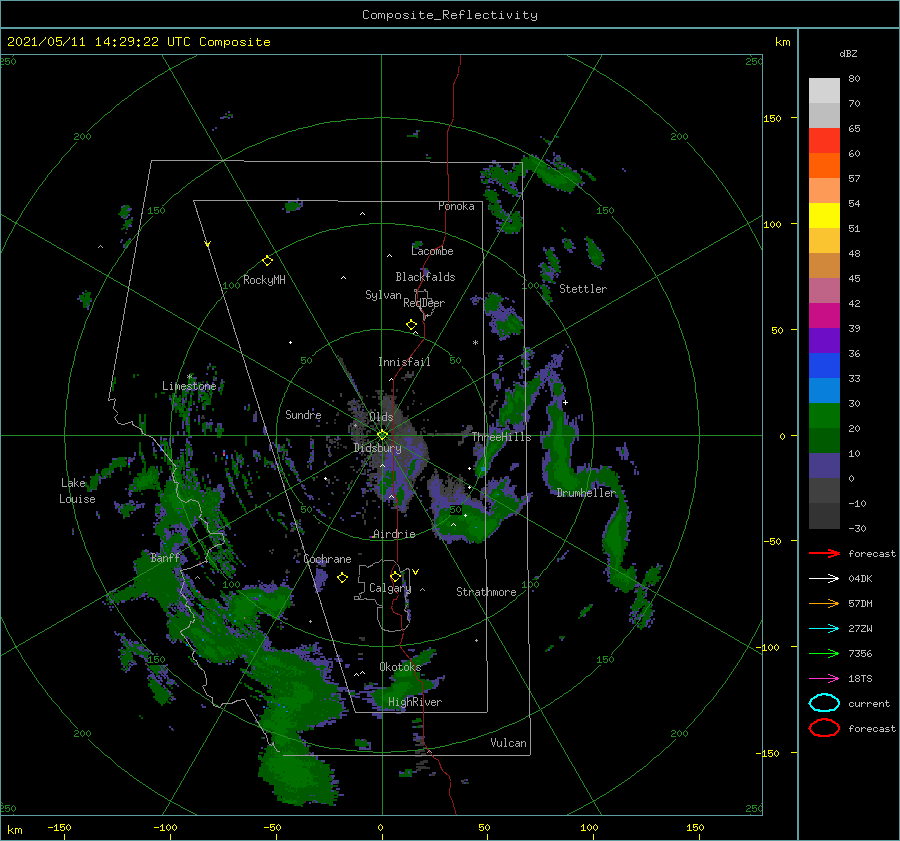Select the dark orange 57-60 dBZ swatch
900x841 pixels.
click(x=824, y=166)
